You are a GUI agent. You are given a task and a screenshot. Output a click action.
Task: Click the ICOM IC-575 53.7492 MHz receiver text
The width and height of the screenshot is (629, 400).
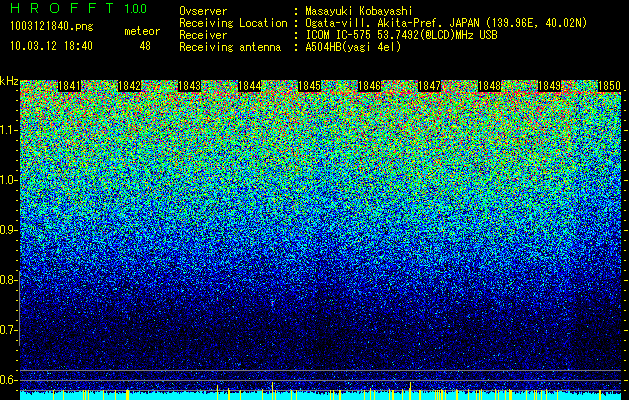coord(402,35)
